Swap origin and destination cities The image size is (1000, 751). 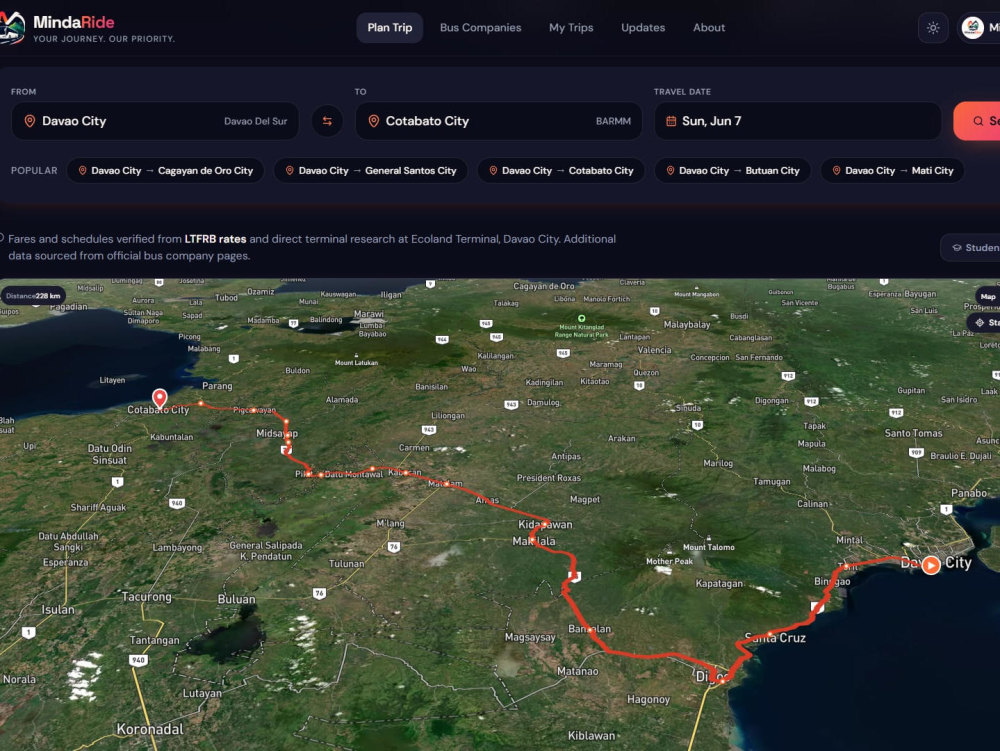[x=327, y=121]
